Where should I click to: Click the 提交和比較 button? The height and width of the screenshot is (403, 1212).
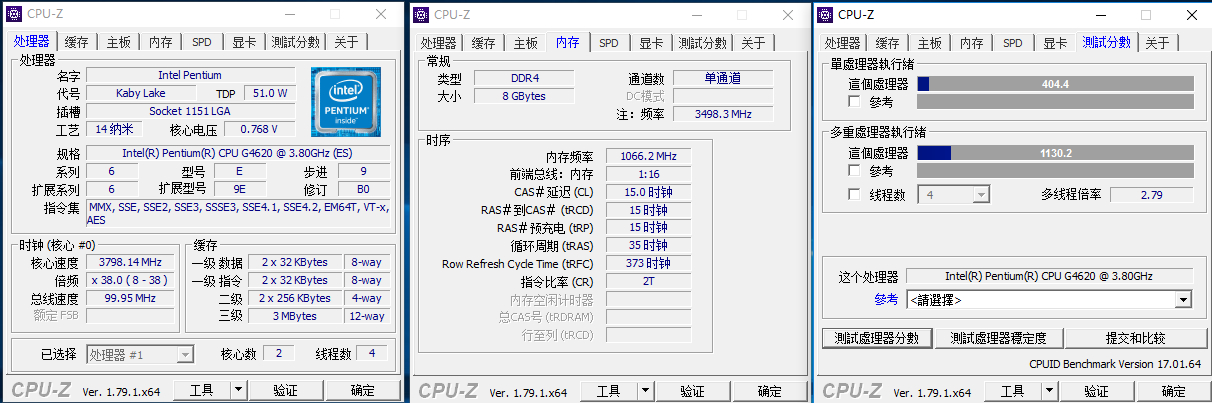[x=1135, y=338]
